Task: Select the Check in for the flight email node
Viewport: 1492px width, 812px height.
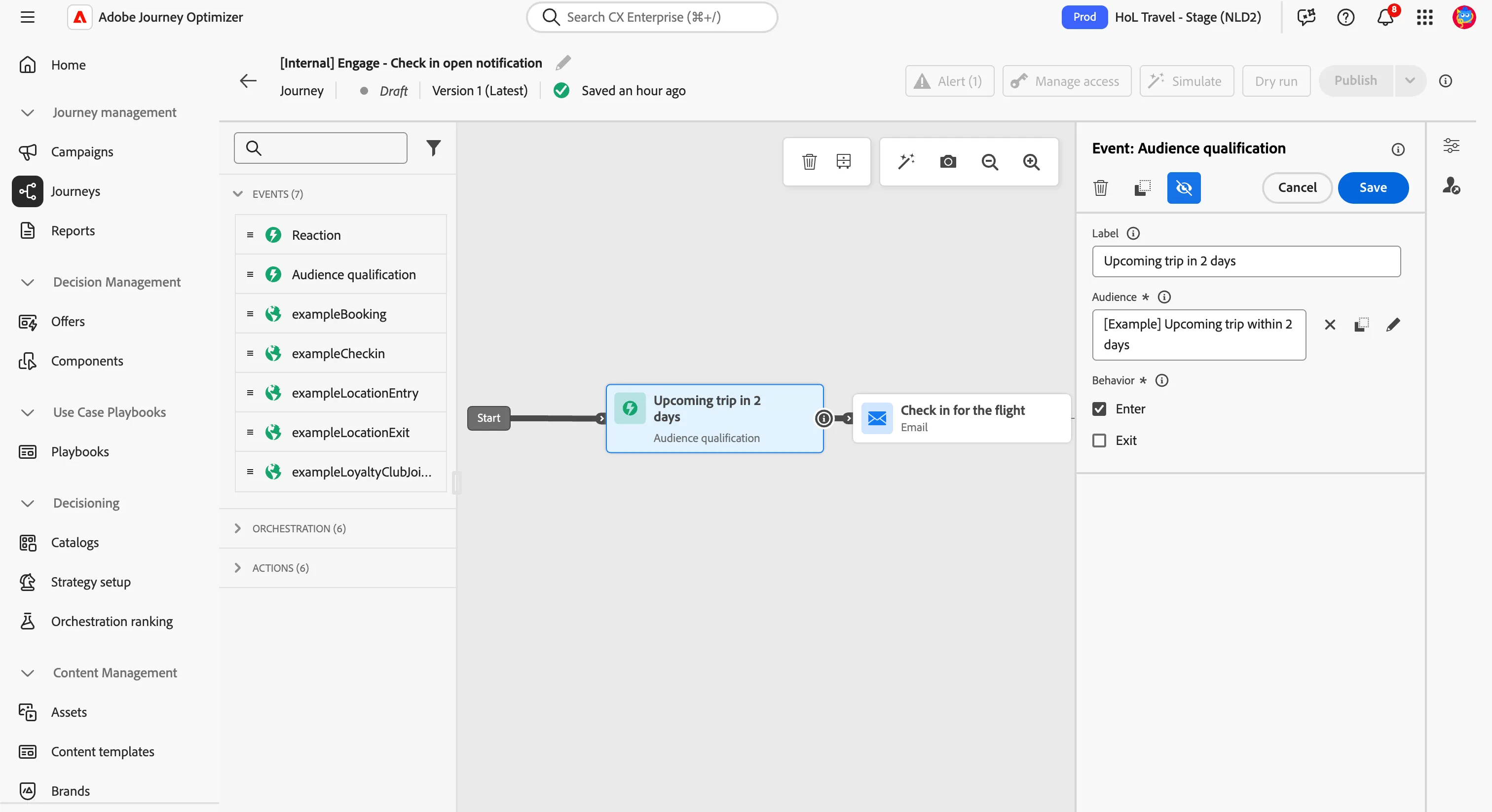Action: pyautogui.click(x=962, y=418)
